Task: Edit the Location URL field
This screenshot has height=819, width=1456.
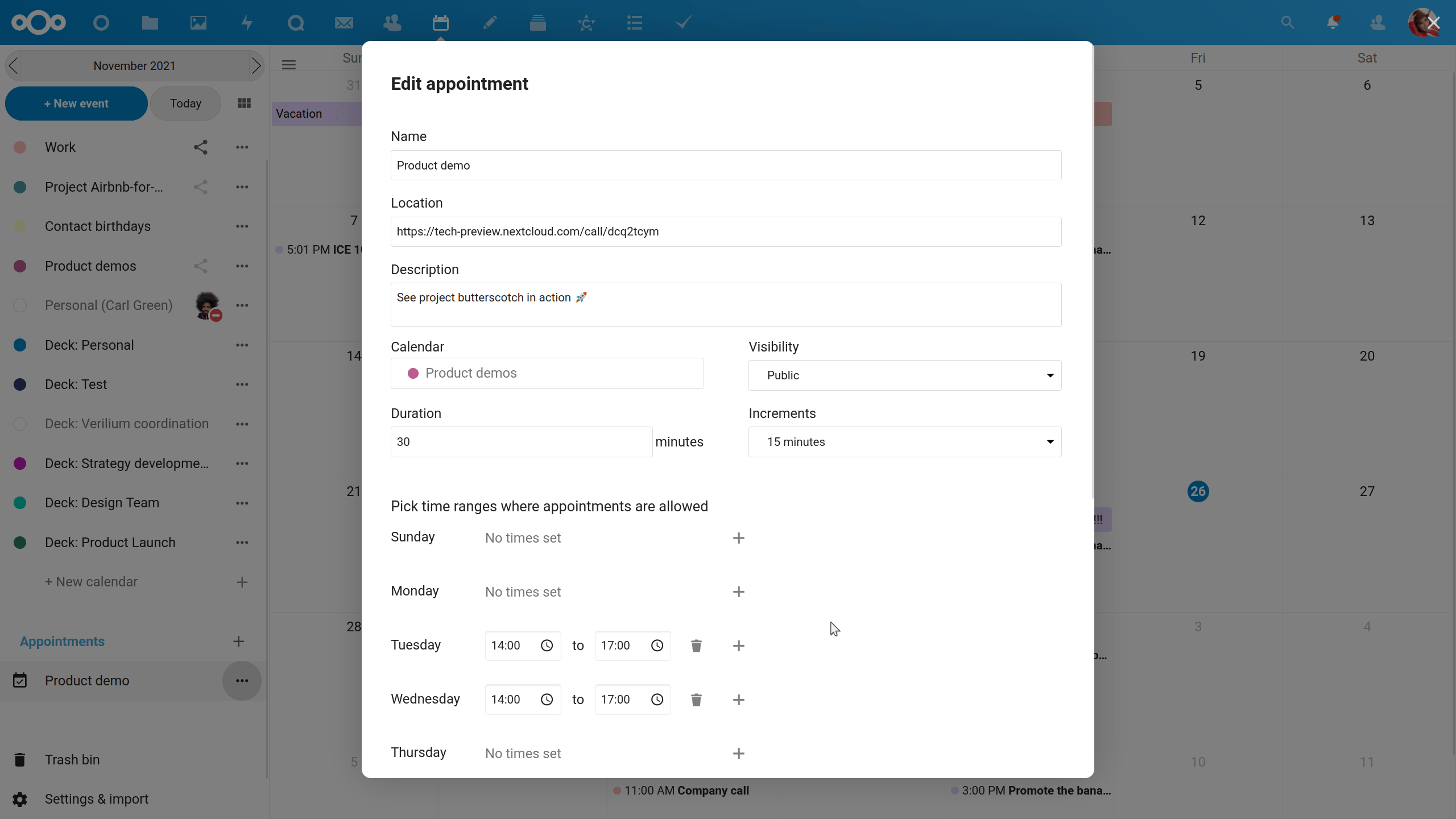Action: click(726, 231)
